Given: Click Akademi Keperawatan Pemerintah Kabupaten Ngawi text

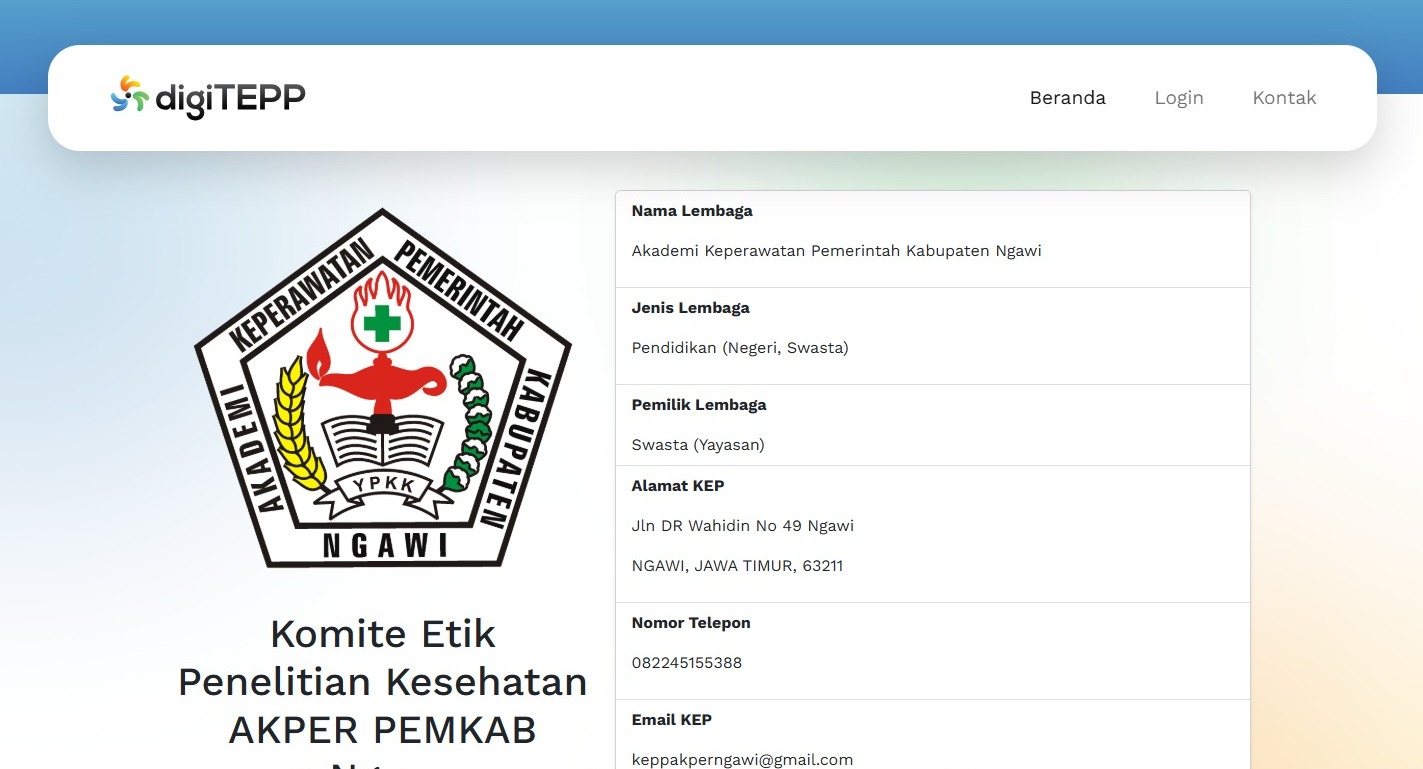Looking at the screenshot, I should click(x=837, y=251).
